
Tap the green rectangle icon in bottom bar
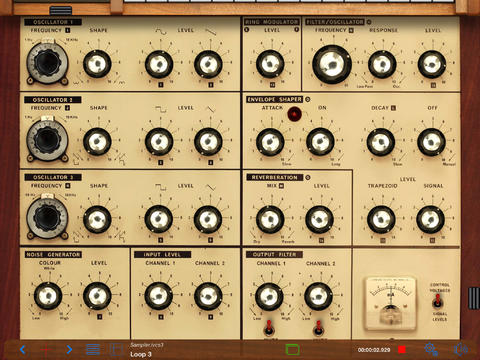[x=293, y=350]
